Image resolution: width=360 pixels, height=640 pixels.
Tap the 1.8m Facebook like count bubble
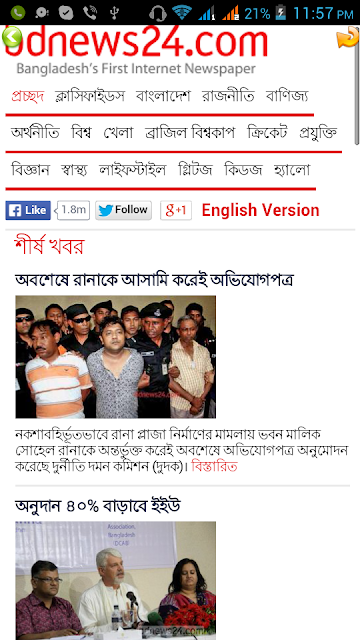tap(73, 210)
